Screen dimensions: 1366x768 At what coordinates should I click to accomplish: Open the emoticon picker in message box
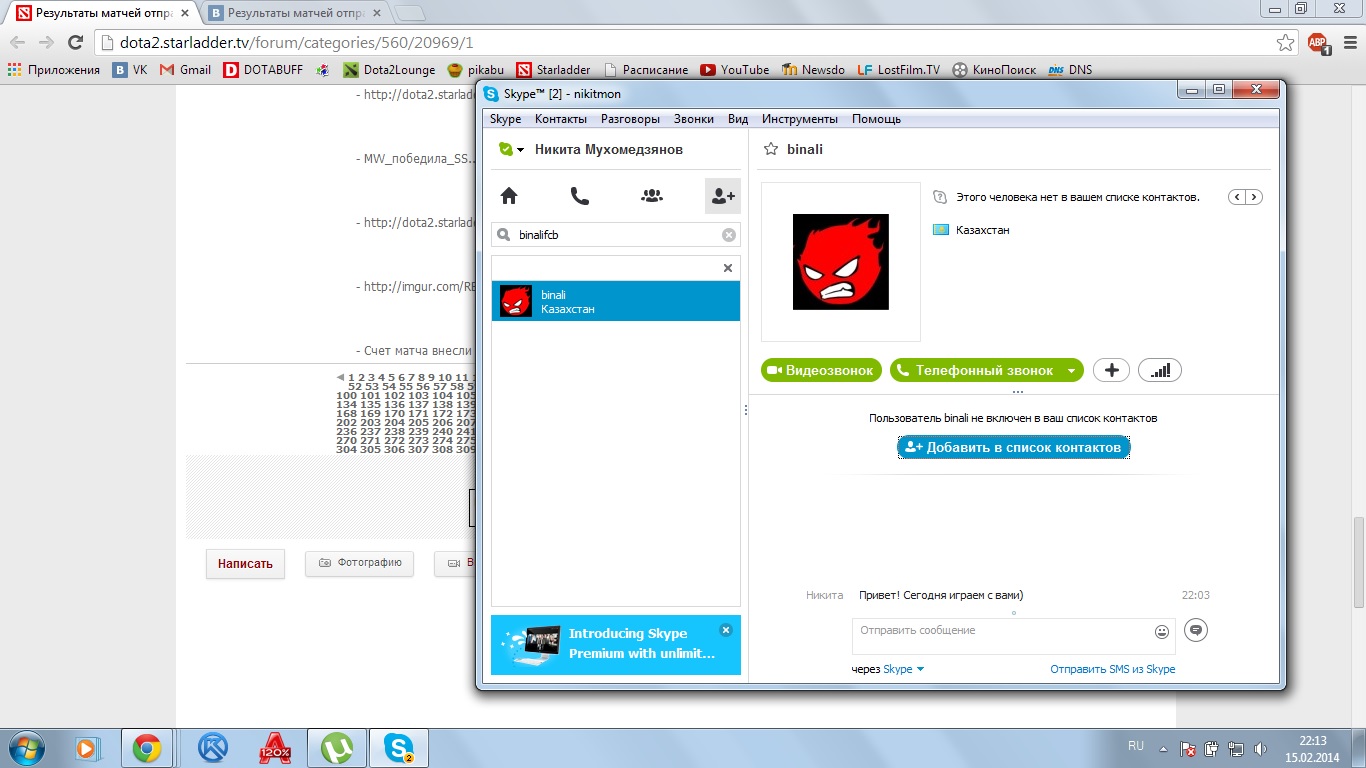pos(1162,631)
